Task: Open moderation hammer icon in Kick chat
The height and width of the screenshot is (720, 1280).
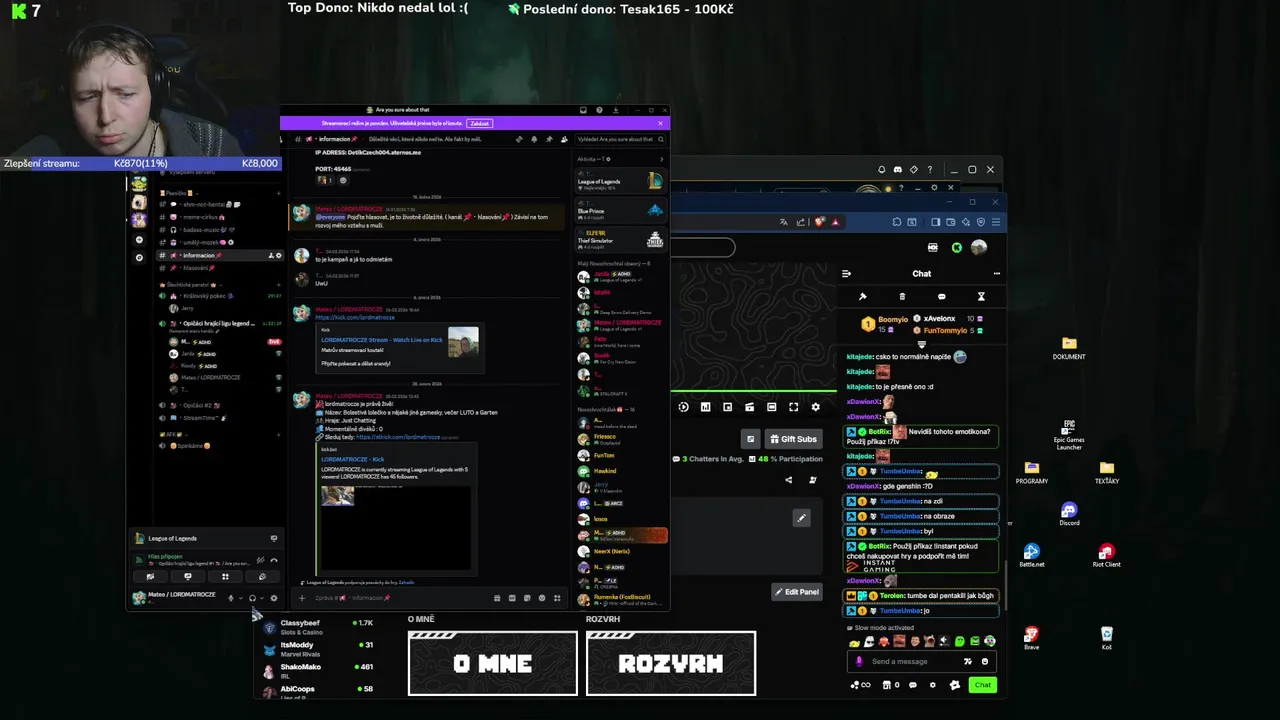Action: pyautogui.click(x=862, y=296)
